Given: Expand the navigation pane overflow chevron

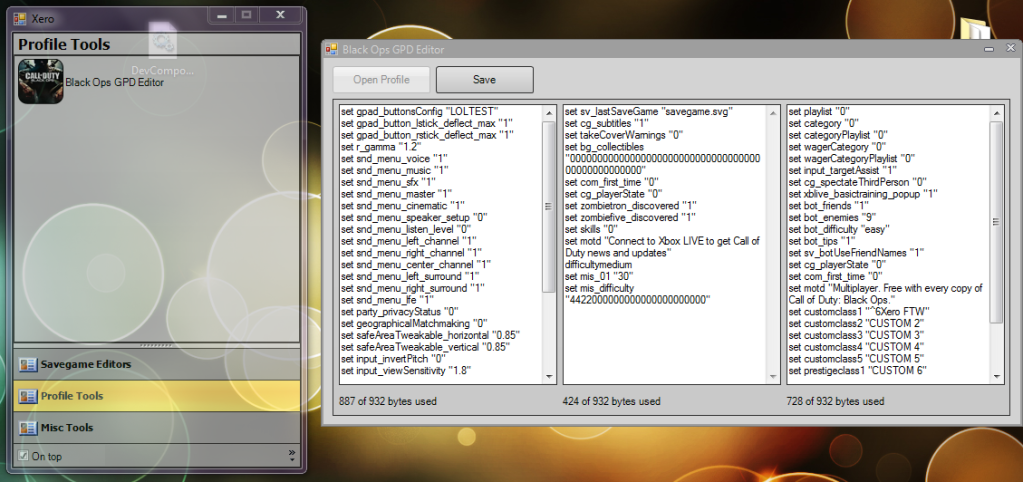Looking at the screenshot, I should (292, 455).
